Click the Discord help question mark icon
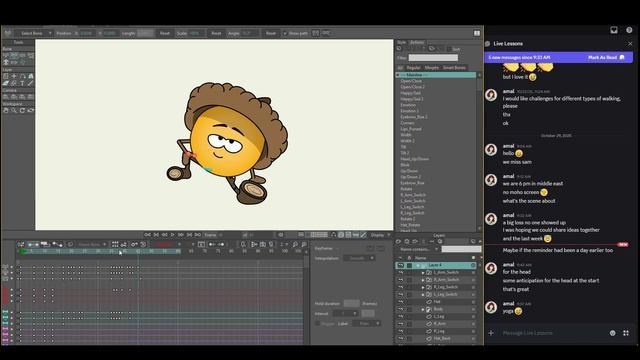Viewport: 640px width, 360px height. [629, 30]
